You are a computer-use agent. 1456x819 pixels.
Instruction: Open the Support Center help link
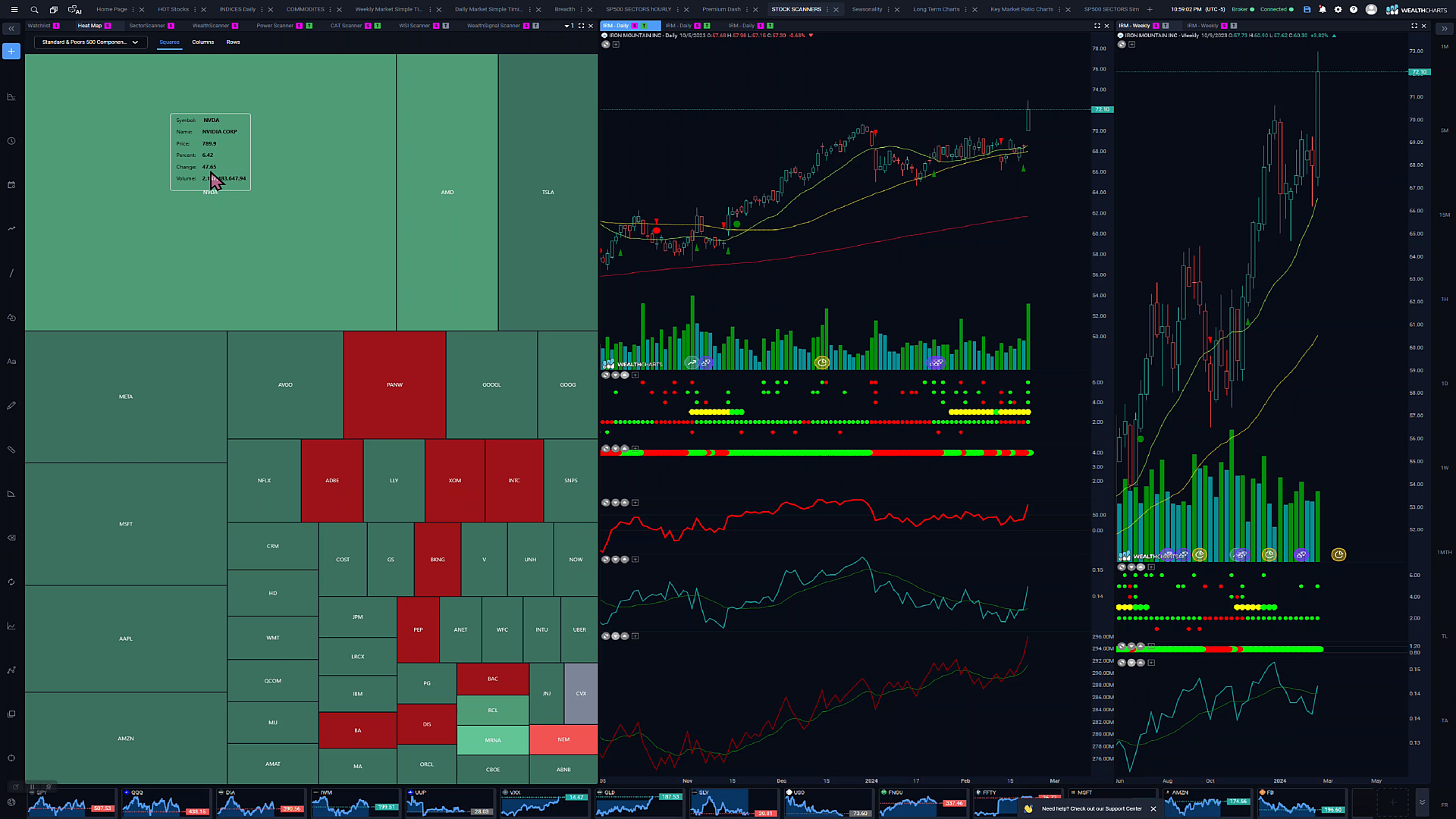click(1091, 809)
